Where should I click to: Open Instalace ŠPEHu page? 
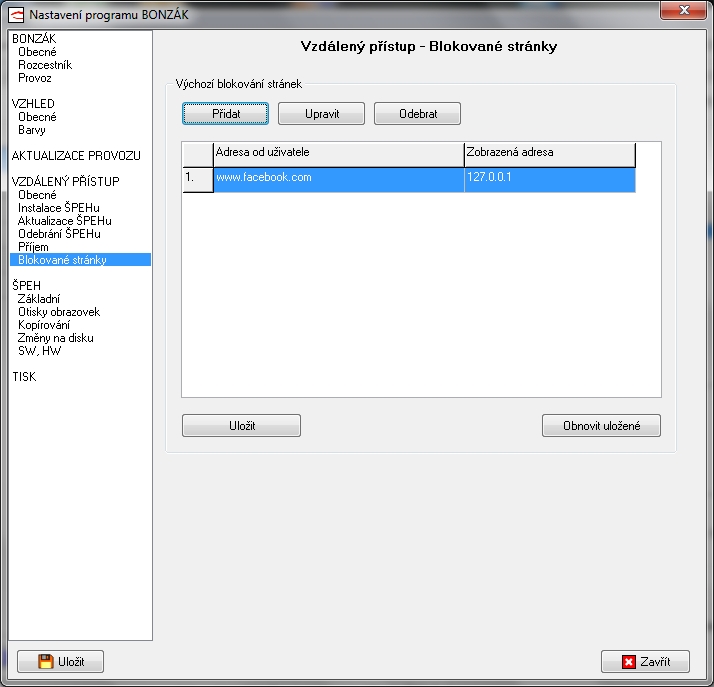(x=59, y=208)
